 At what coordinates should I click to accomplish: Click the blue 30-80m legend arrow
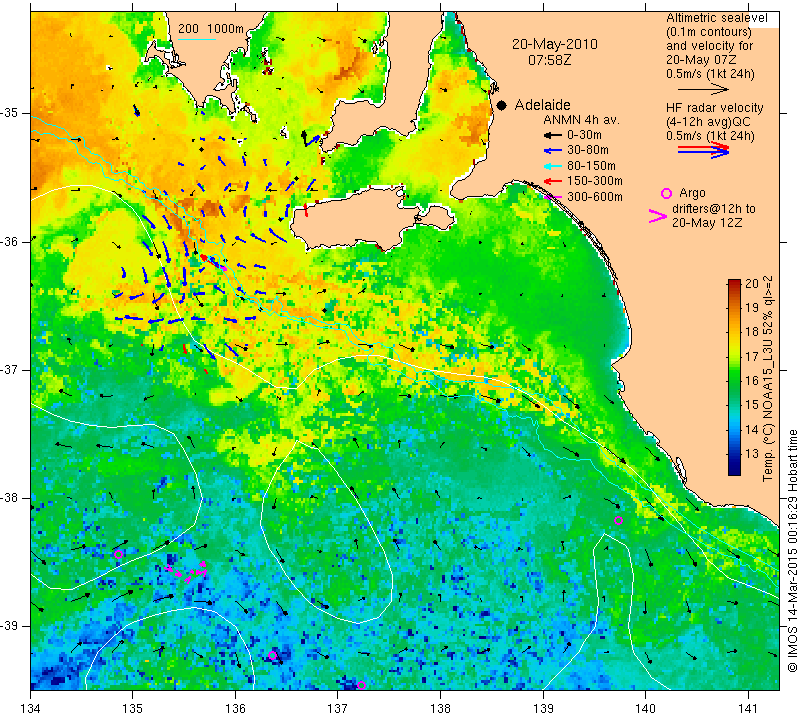pos(552,151)
